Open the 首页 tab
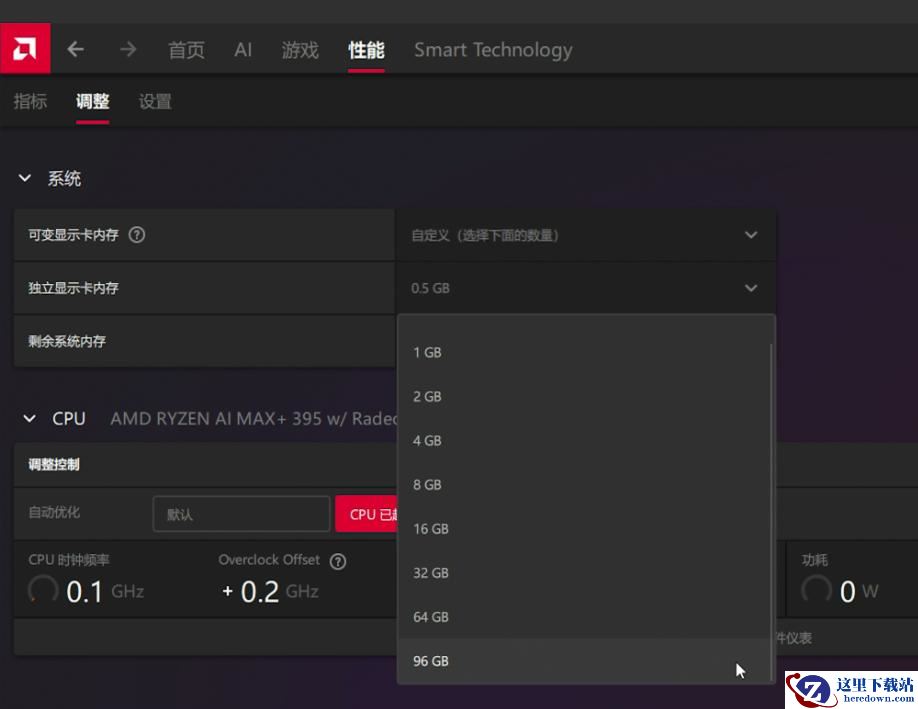The height and width of the screenshot is (709, 918). click(x=186, y=50)
